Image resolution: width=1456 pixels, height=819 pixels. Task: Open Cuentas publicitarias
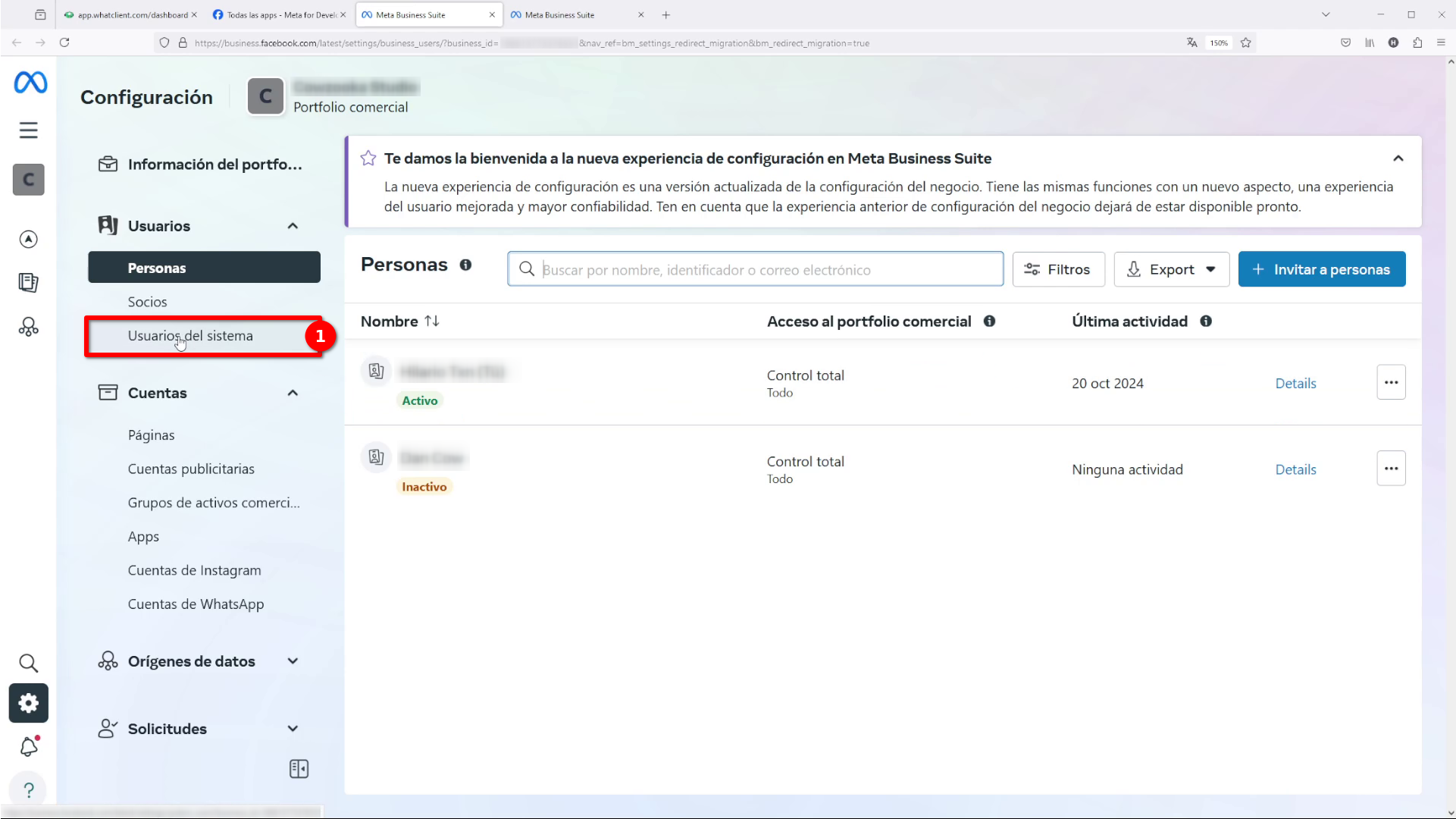[x=191, y=469]
